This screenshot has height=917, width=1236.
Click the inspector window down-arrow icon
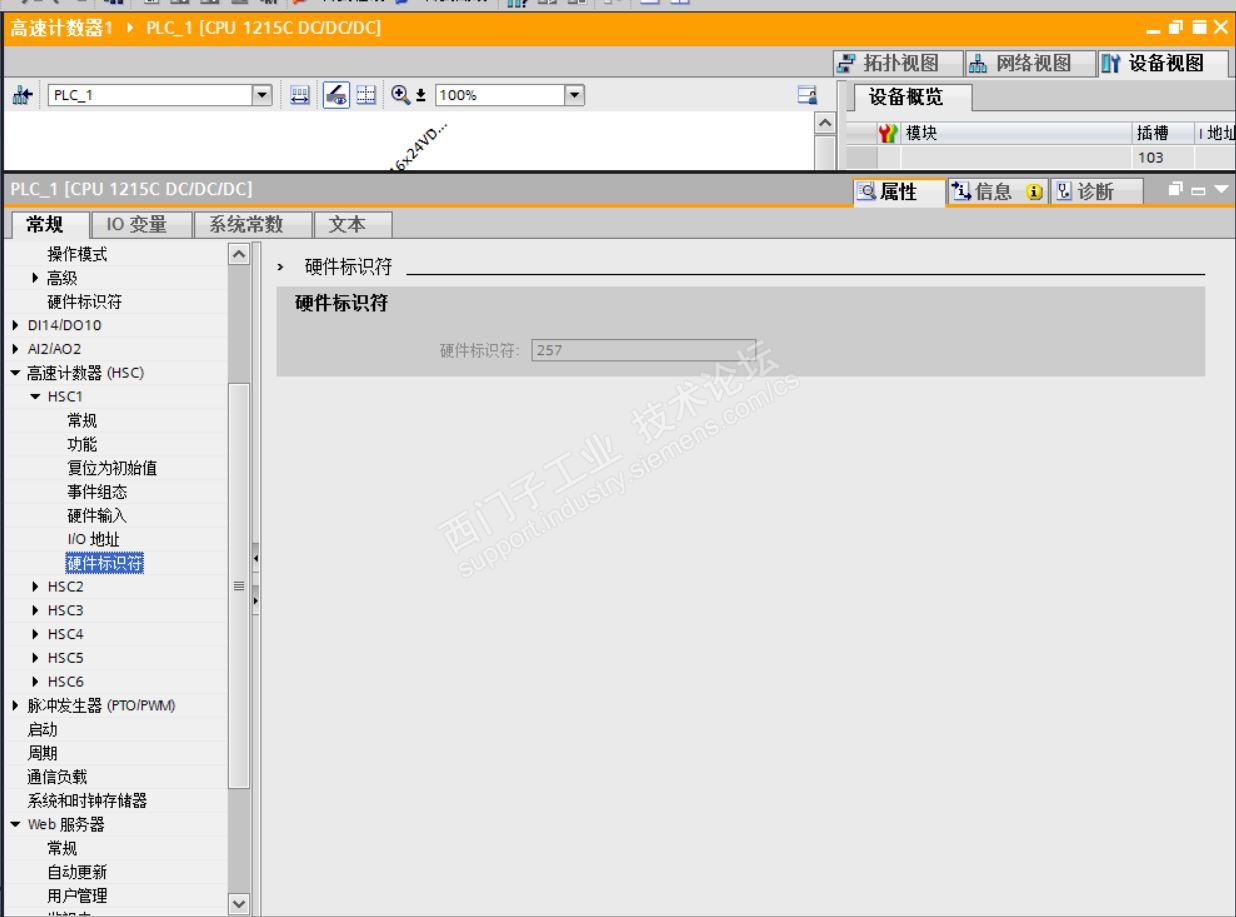pos(1220,190)
